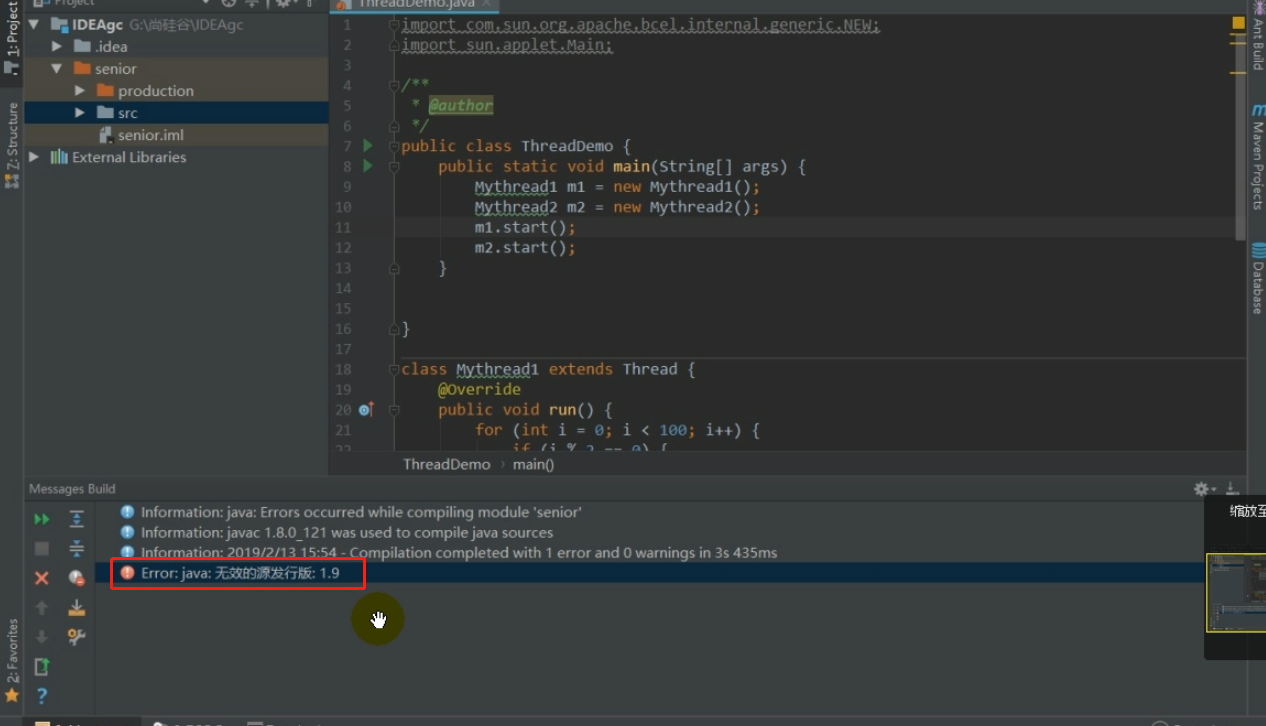Screen dimensions: 1266x726
Task: Open Messages panel gear settings
Action: (x=1202, y=489)
